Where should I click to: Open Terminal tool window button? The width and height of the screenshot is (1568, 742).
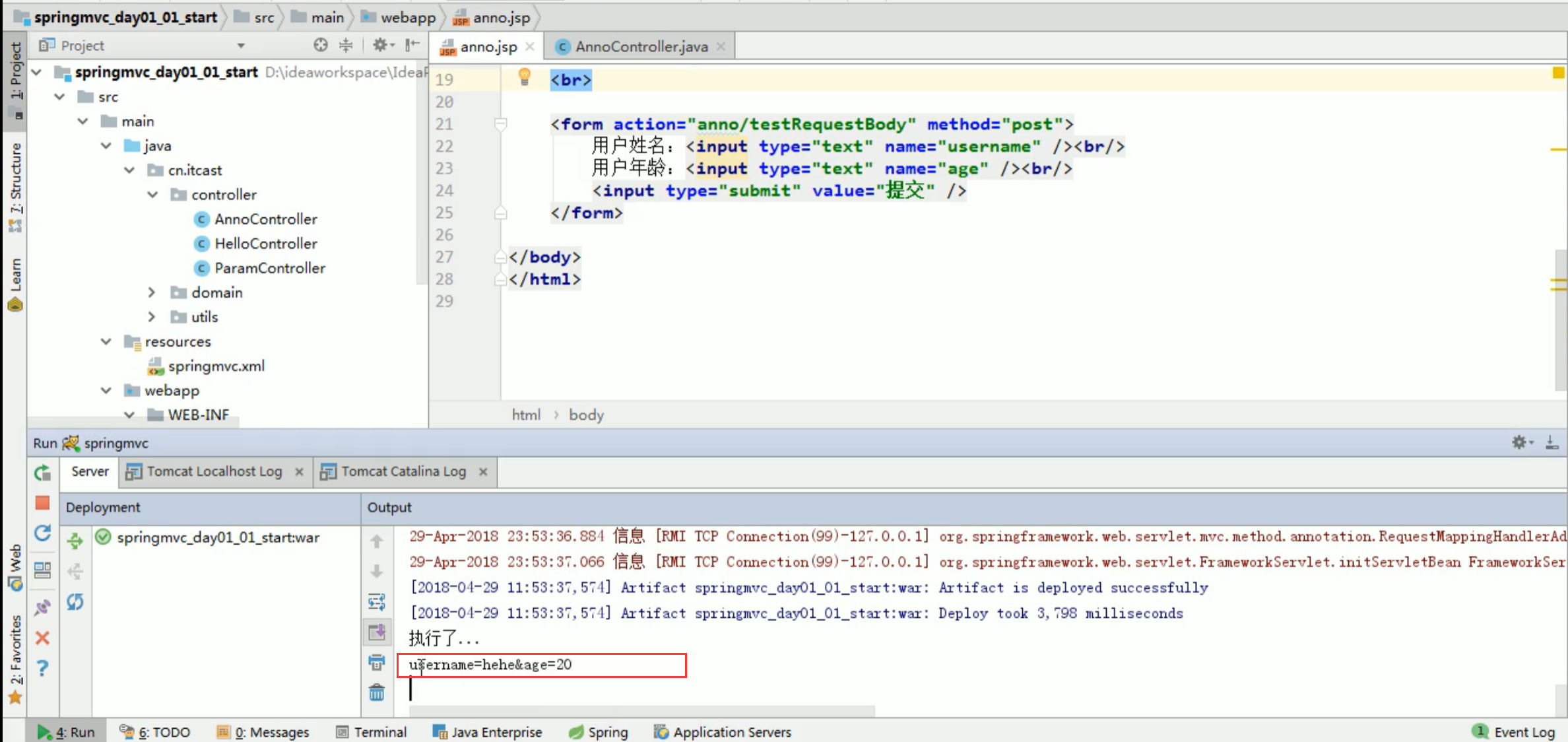click(x=372, y=732)
